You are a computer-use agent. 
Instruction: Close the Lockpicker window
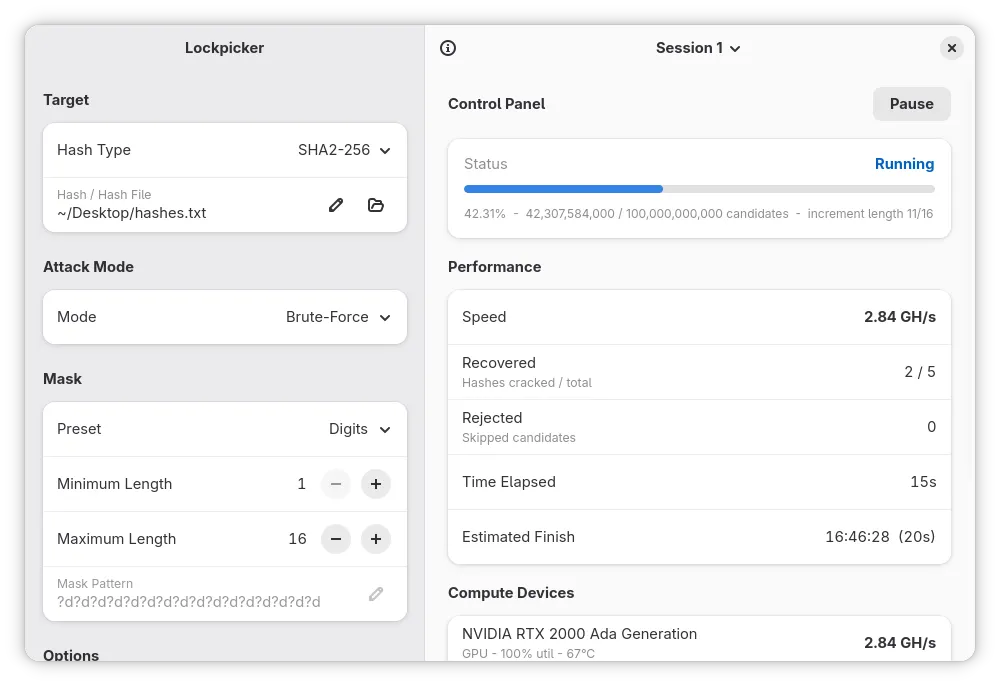pos(952,48)
